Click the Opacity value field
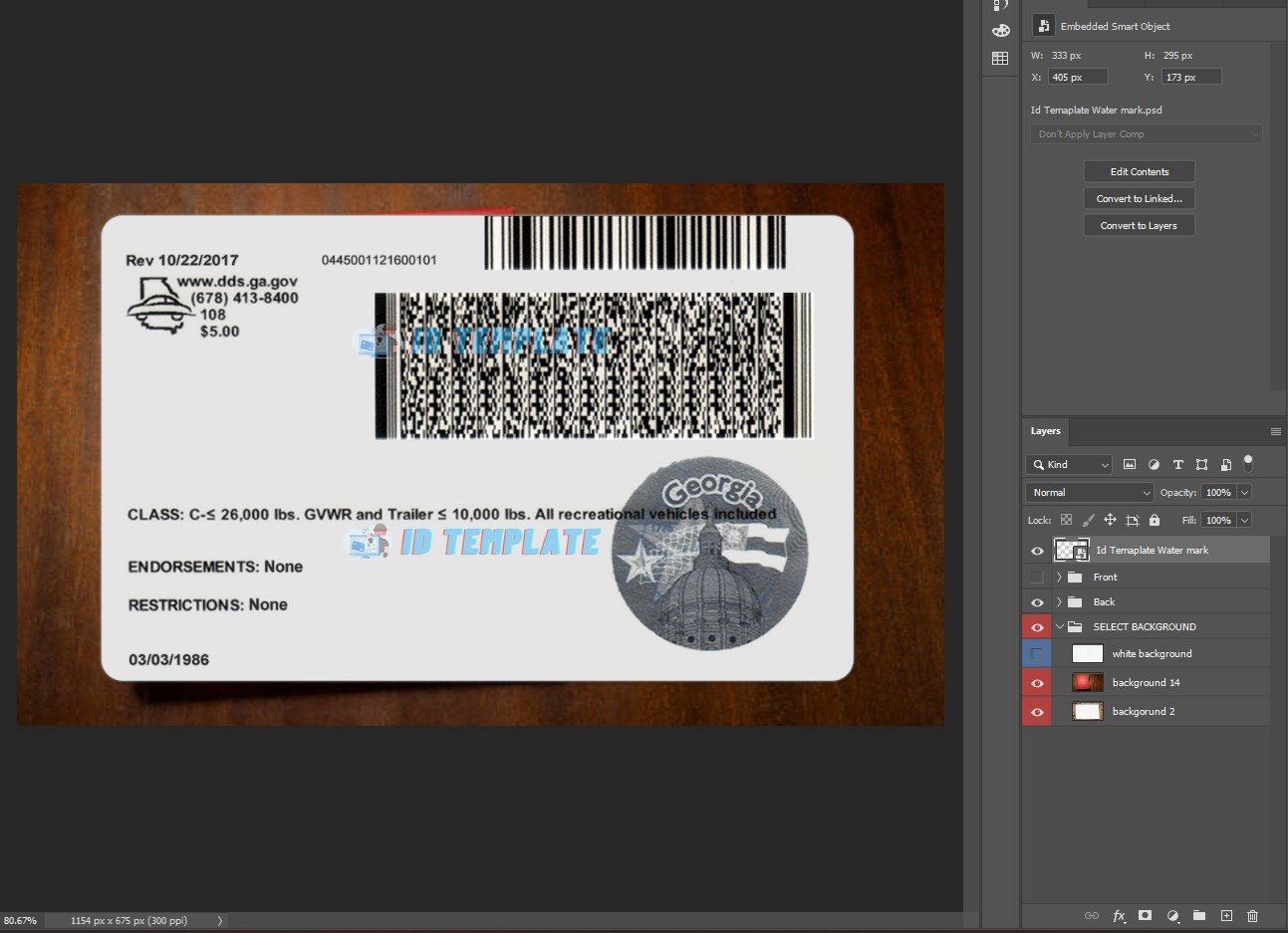The width and height of the screenshot is (1288, 933). coord(1218,493)
